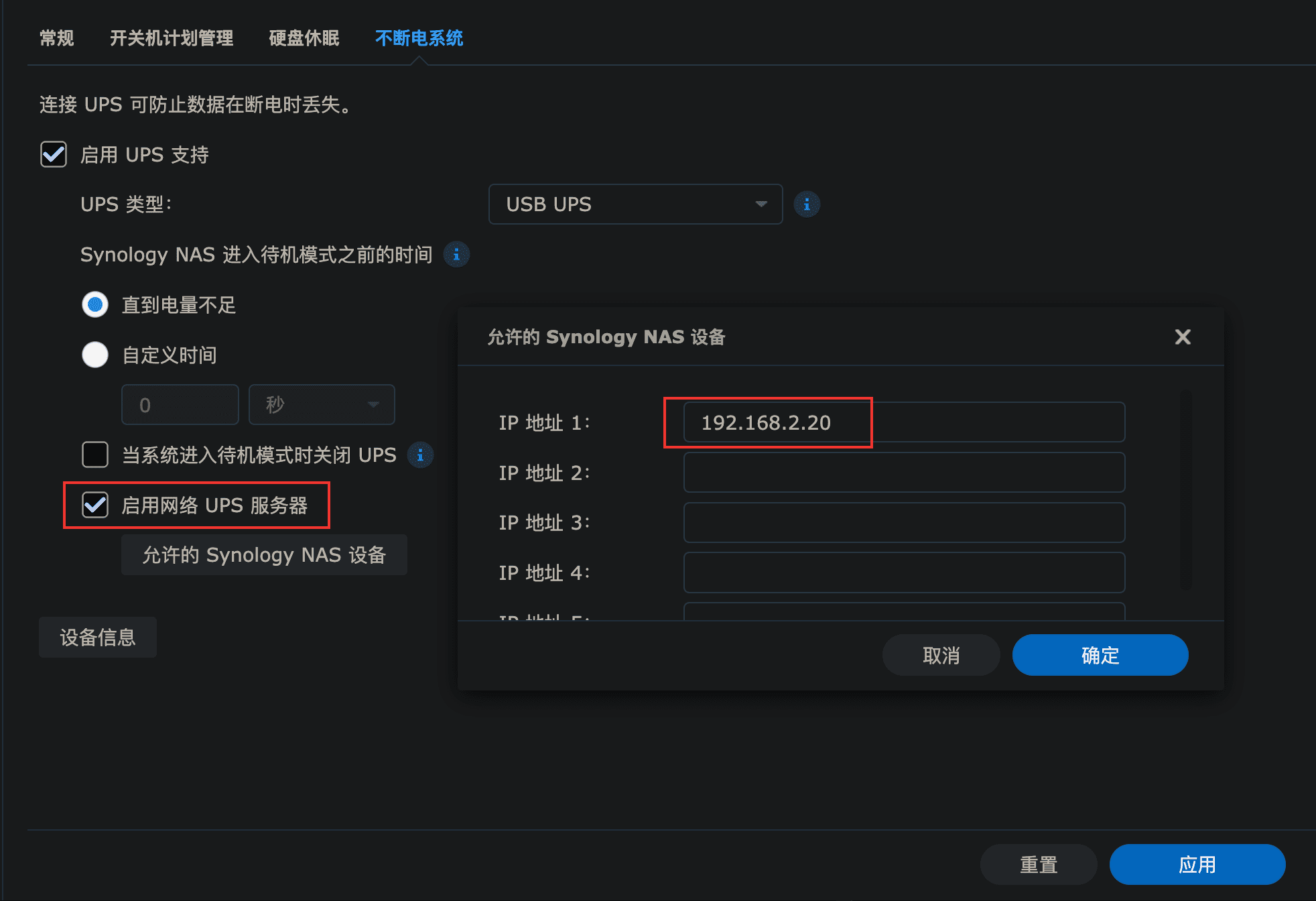Confirm dialog with 确定 button
The height and width of the screenshot is (901, 1316).
[x=1100, y=655]
